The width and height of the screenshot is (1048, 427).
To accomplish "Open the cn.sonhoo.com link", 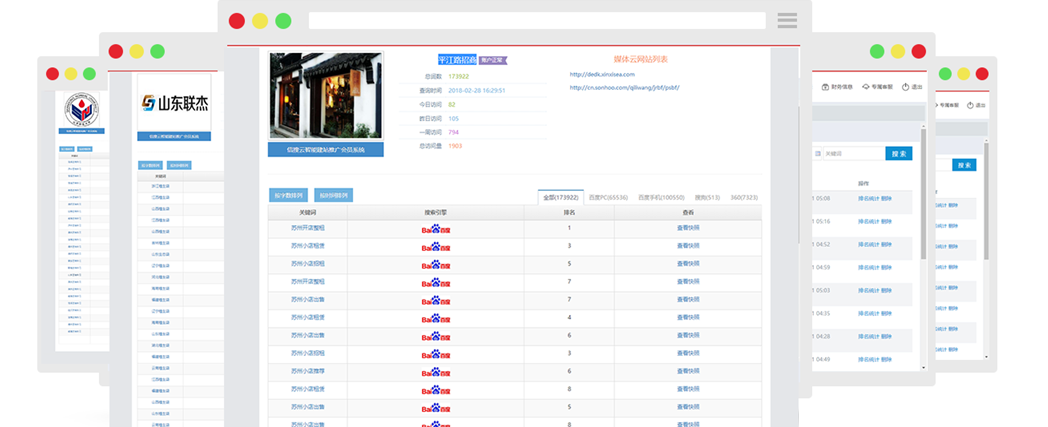I will [x=624, y=88].
